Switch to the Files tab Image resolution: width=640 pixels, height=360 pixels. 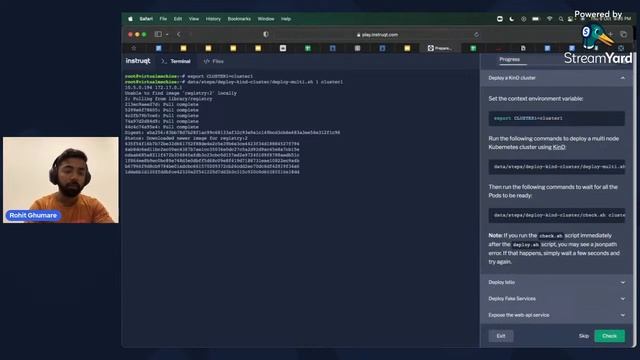point(213,61)
